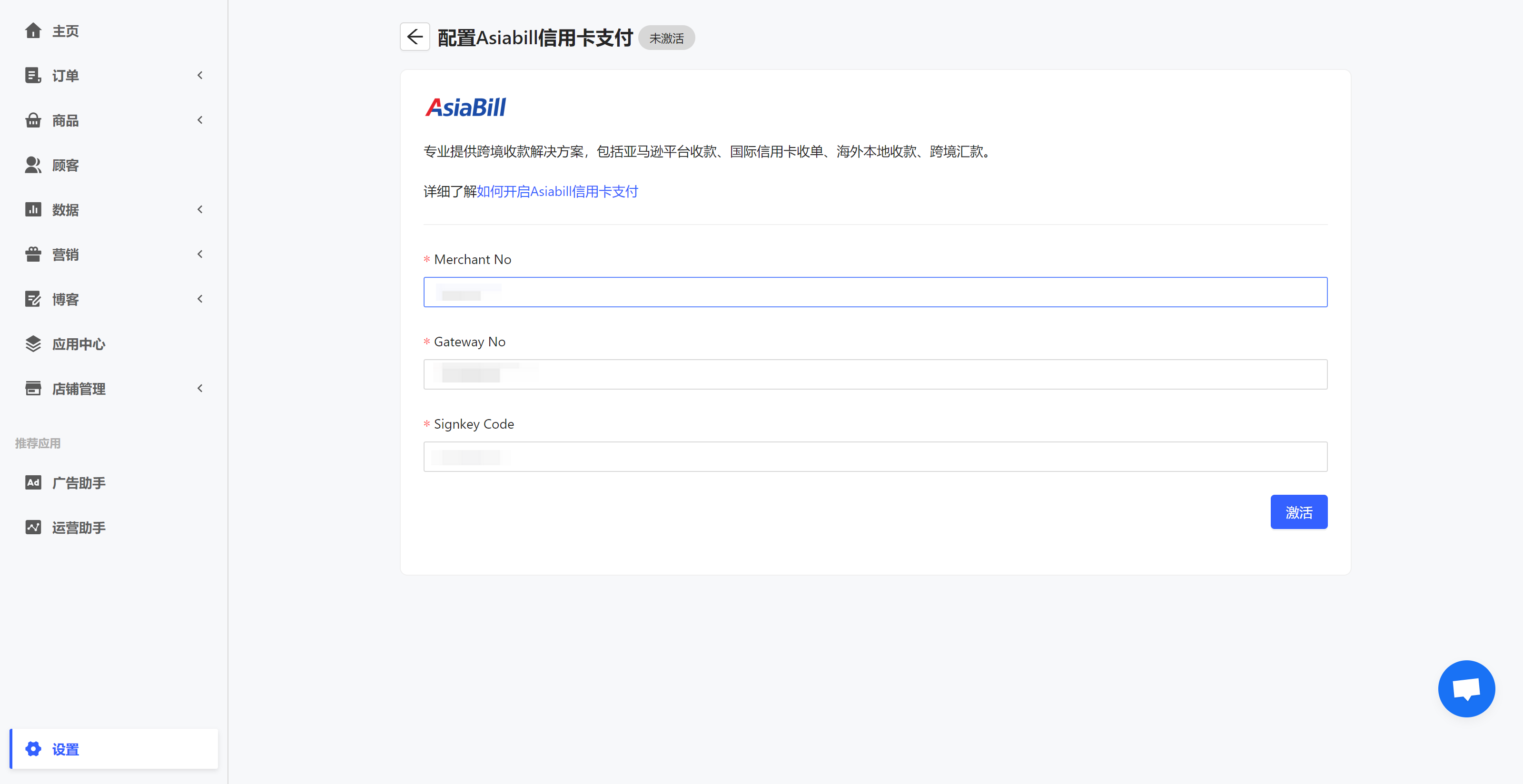Click the 未激活 status badge

[666, 38]
